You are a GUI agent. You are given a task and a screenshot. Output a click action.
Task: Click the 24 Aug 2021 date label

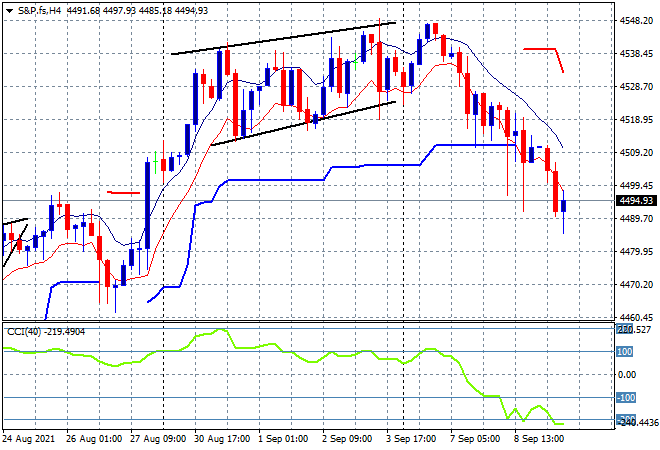click(x=29, y=439)
